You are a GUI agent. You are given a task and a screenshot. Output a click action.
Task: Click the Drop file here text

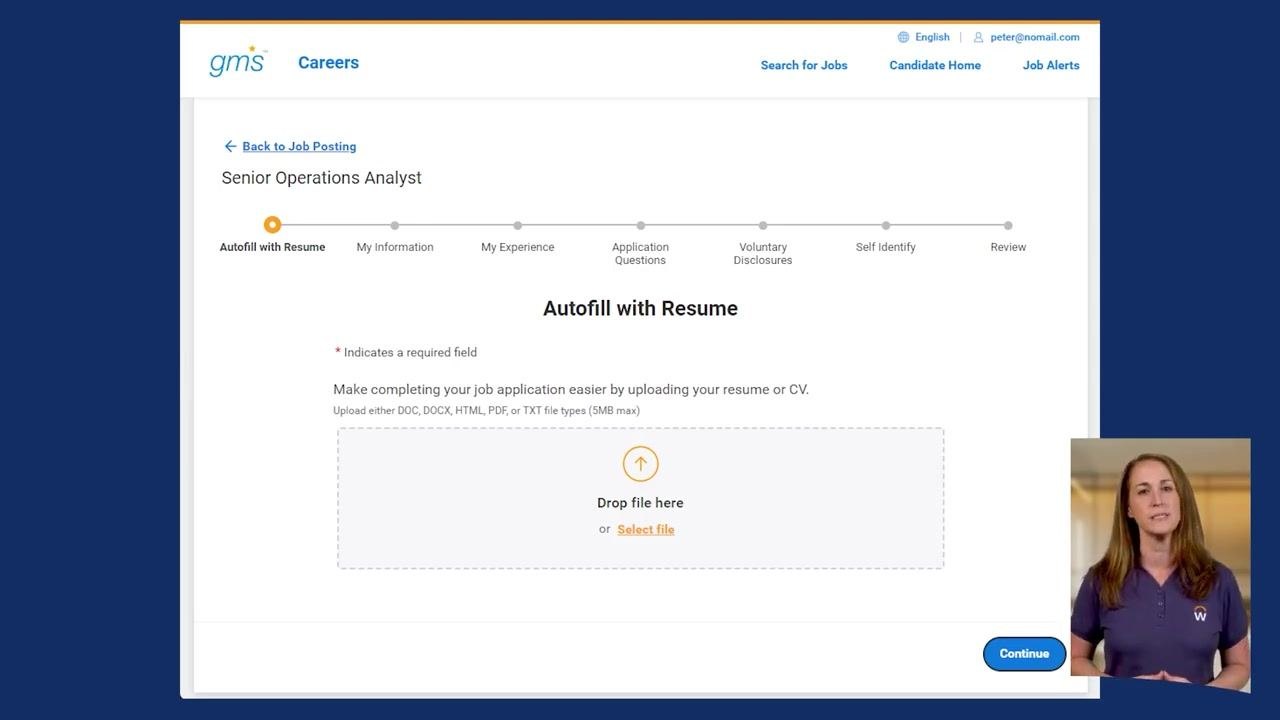pyautogui.click(x=640, y=503)
